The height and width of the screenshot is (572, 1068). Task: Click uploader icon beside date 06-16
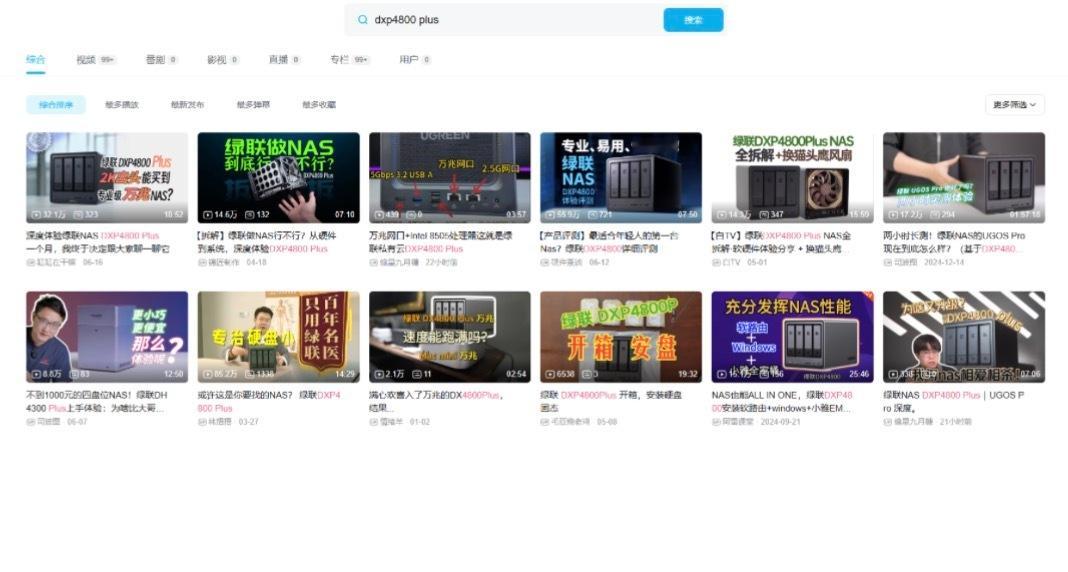pos(31,262)
